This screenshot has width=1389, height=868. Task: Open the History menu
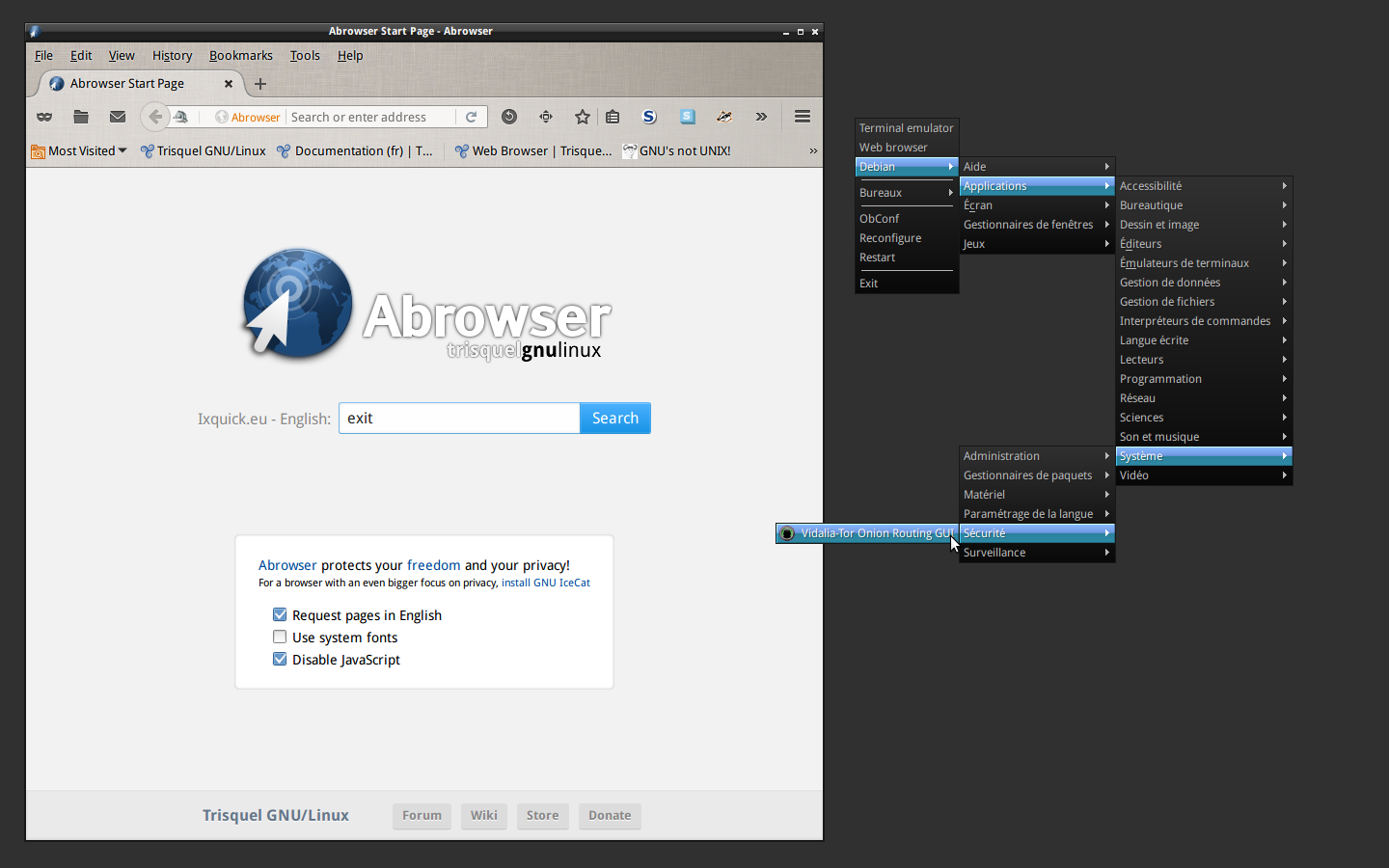coord(172,56)
